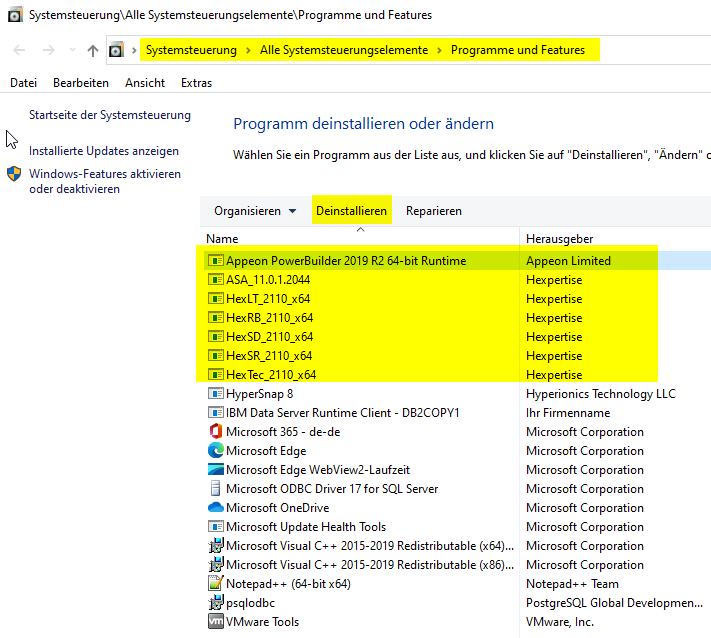Click publisher Notepad++ Team cell

tap(572, 584)
